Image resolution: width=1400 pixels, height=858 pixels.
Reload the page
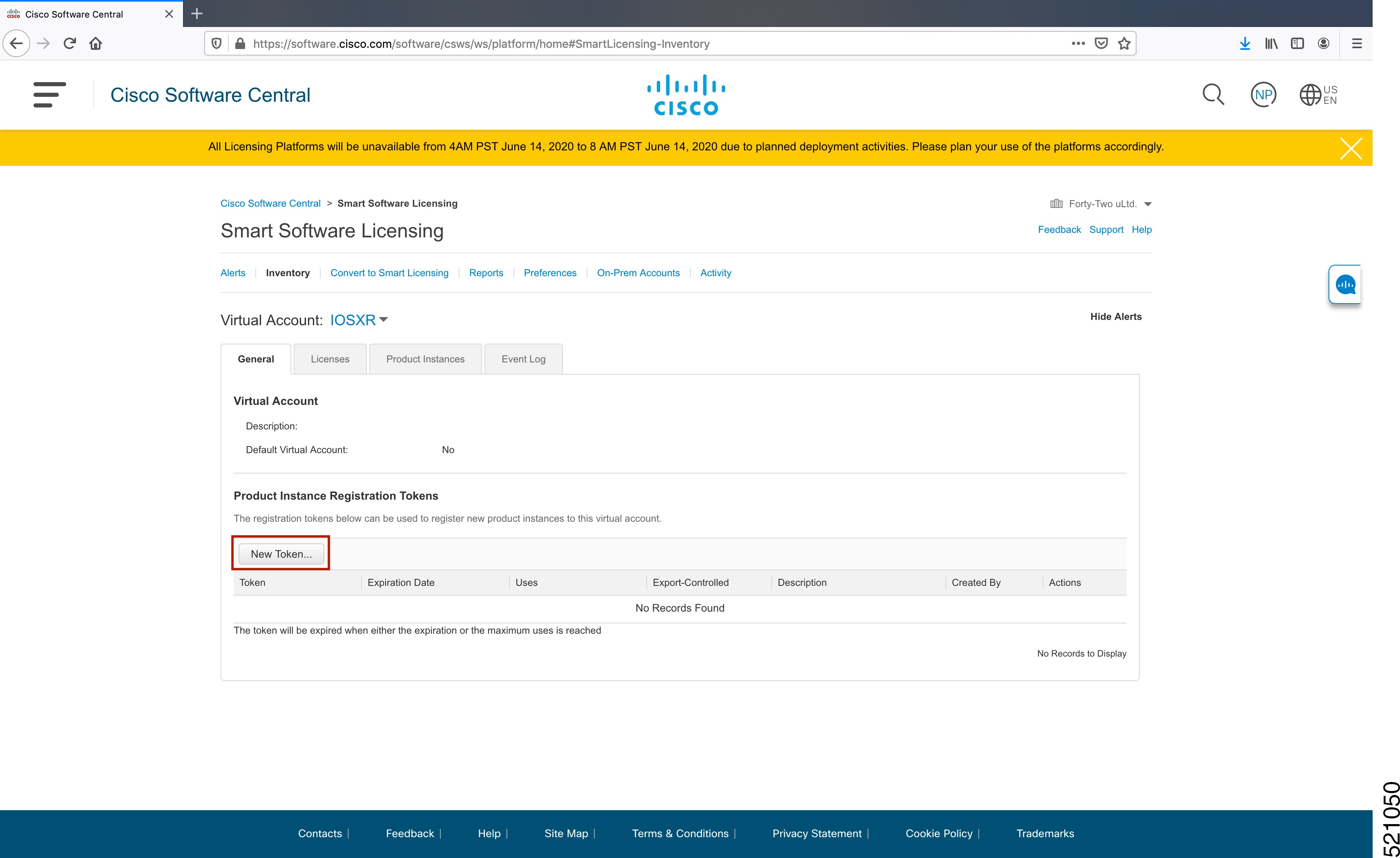69,43
